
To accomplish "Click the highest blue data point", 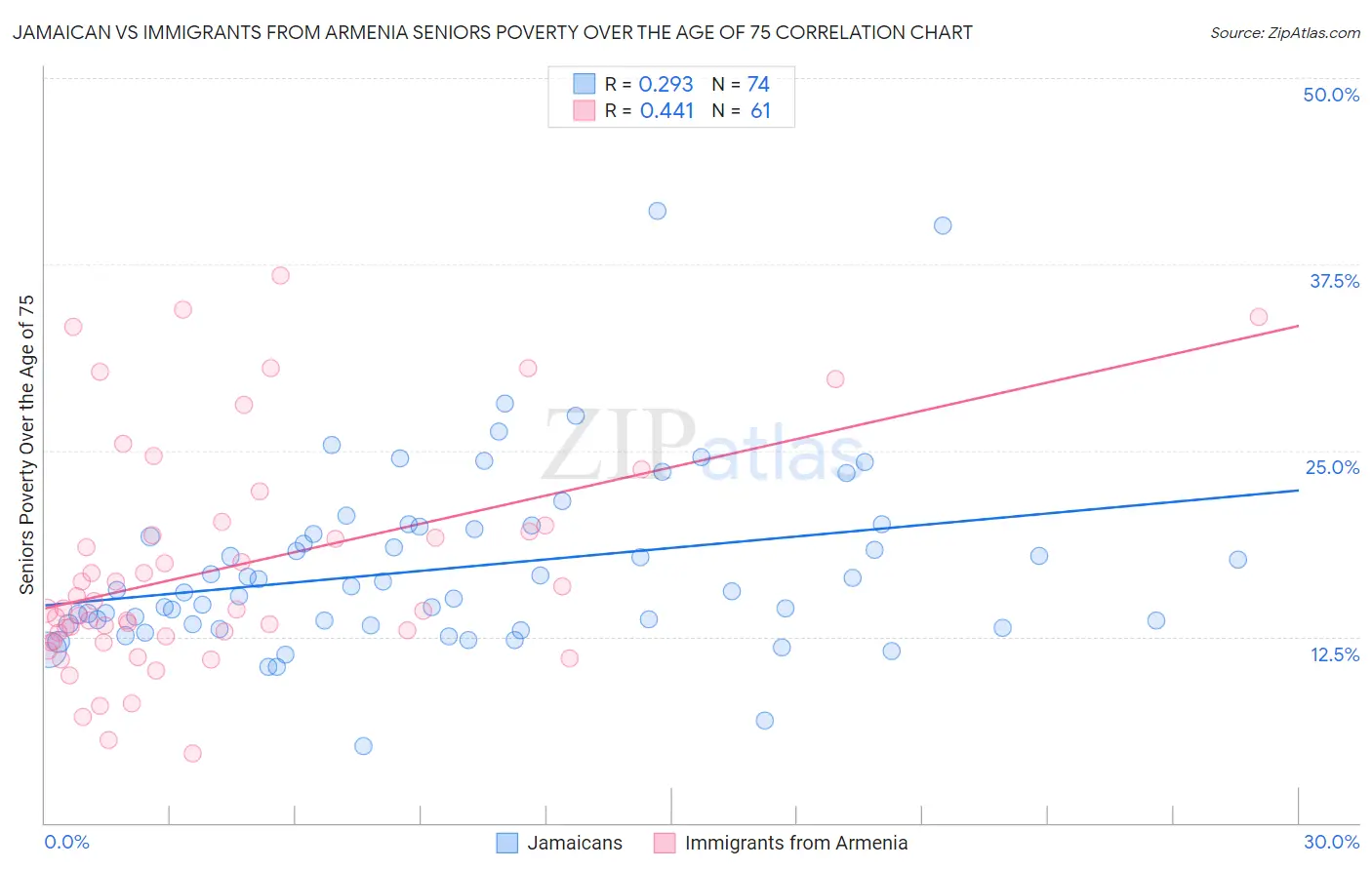I will (658, 211).
